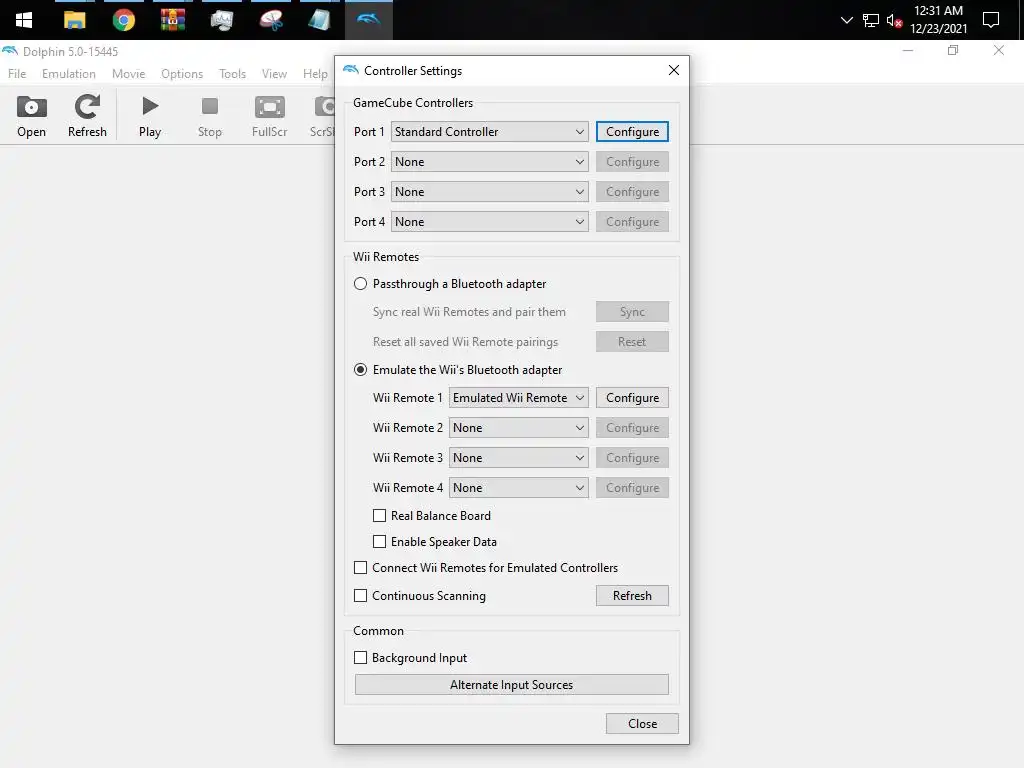Open the Movie menu
The height and width of the screenshot is (768, 1024).
(x=129, y=74)
